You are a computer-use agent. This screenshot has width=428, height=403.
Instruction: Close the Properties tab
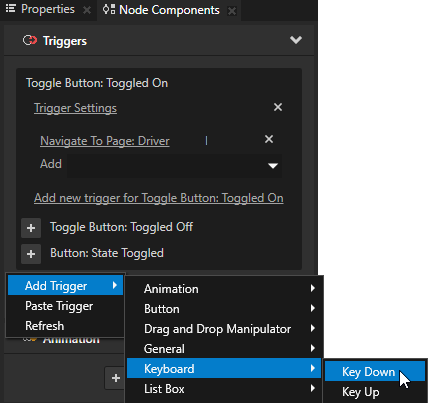(x=87, y=10)
